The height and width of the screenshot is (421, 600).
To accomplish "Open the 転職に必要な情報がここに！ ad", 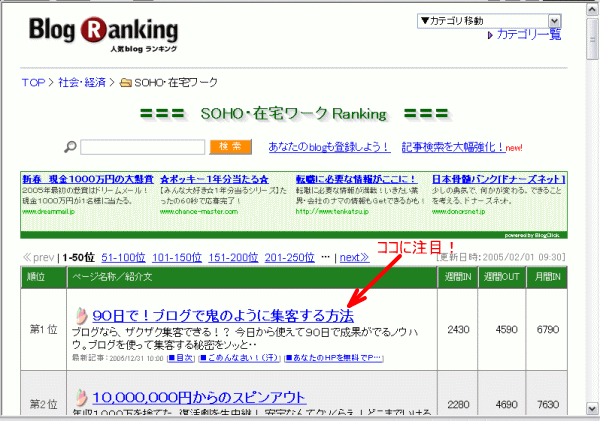I will [356, 179].
